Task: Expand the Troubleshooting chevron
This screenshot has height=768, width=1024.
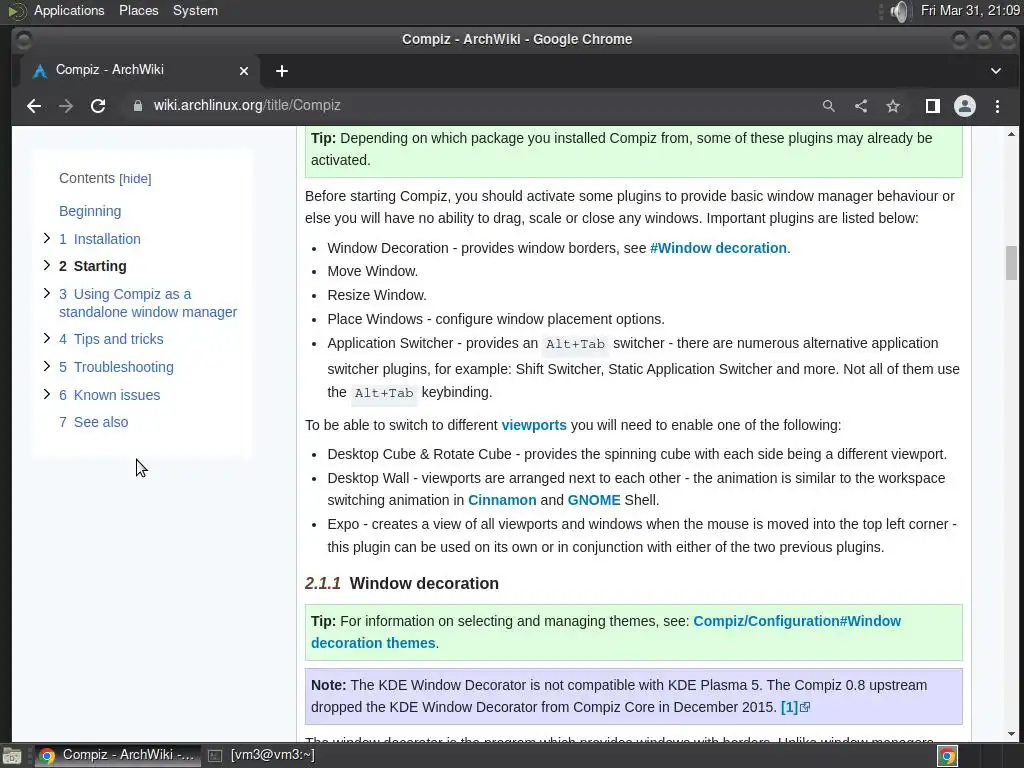Action: pos(46,366)
